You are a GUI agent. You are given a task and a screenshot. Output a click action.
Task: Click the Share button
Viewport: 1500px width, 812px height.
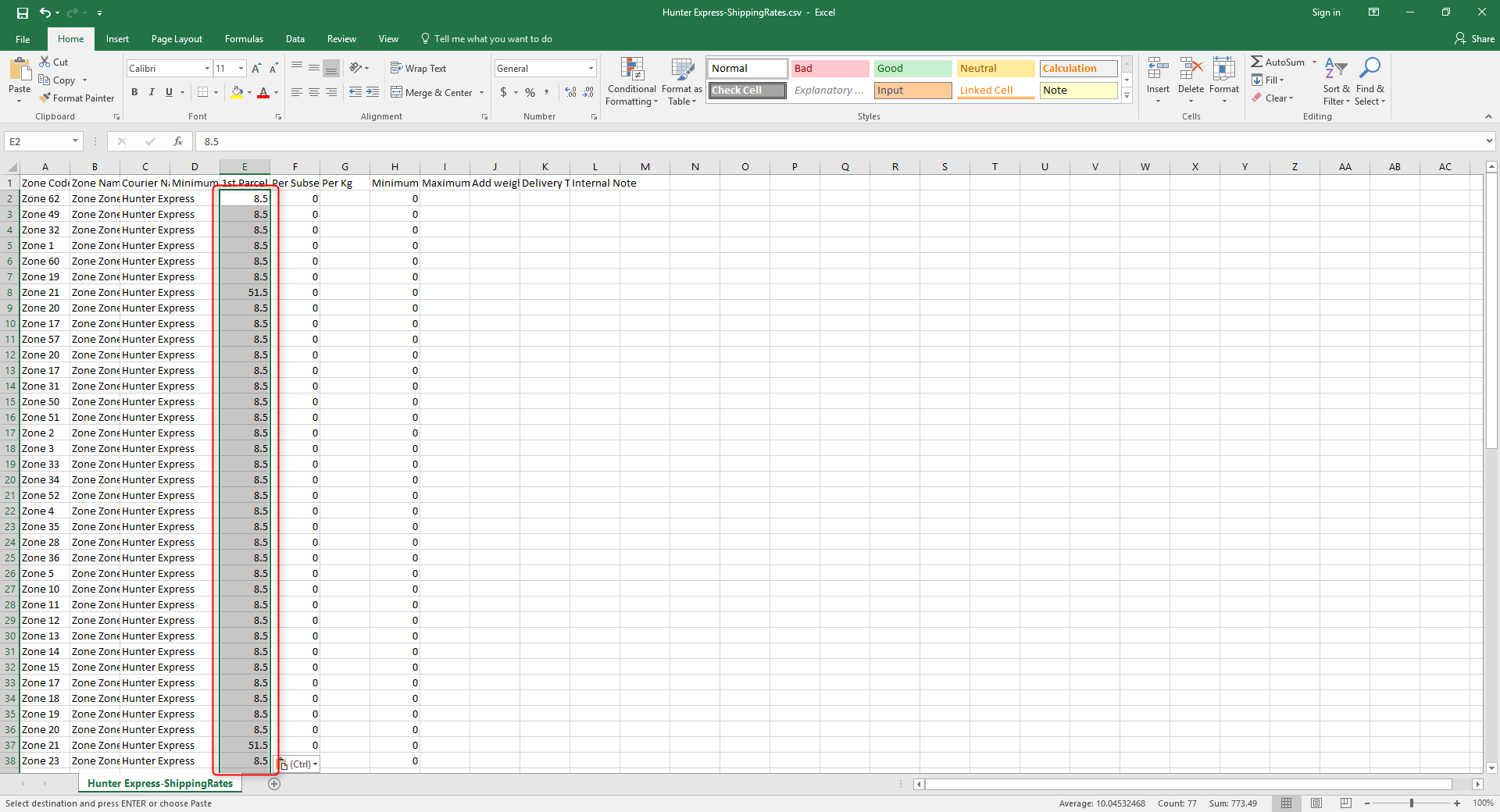(1474, 39)
